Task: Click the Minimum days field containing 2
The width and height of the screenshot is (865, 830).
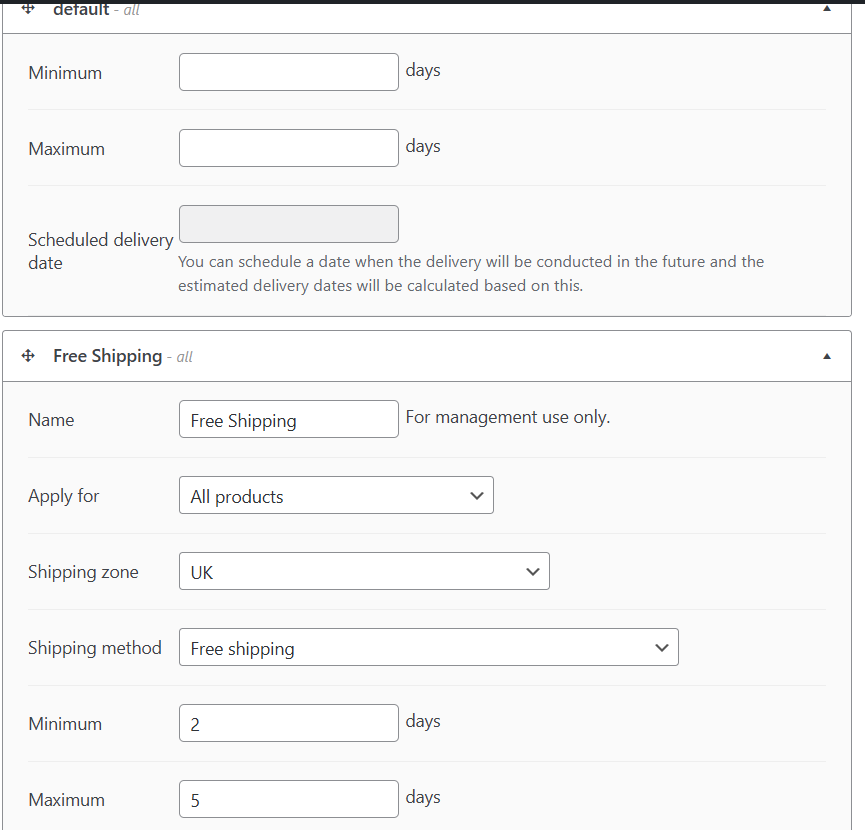Action: tap(288, 724)
